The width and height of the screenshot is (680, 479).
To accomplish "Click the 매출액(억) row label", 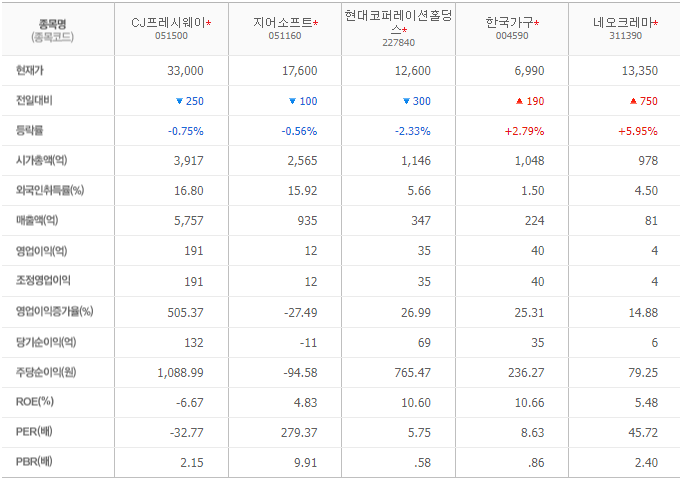I will tap(37, 220).
